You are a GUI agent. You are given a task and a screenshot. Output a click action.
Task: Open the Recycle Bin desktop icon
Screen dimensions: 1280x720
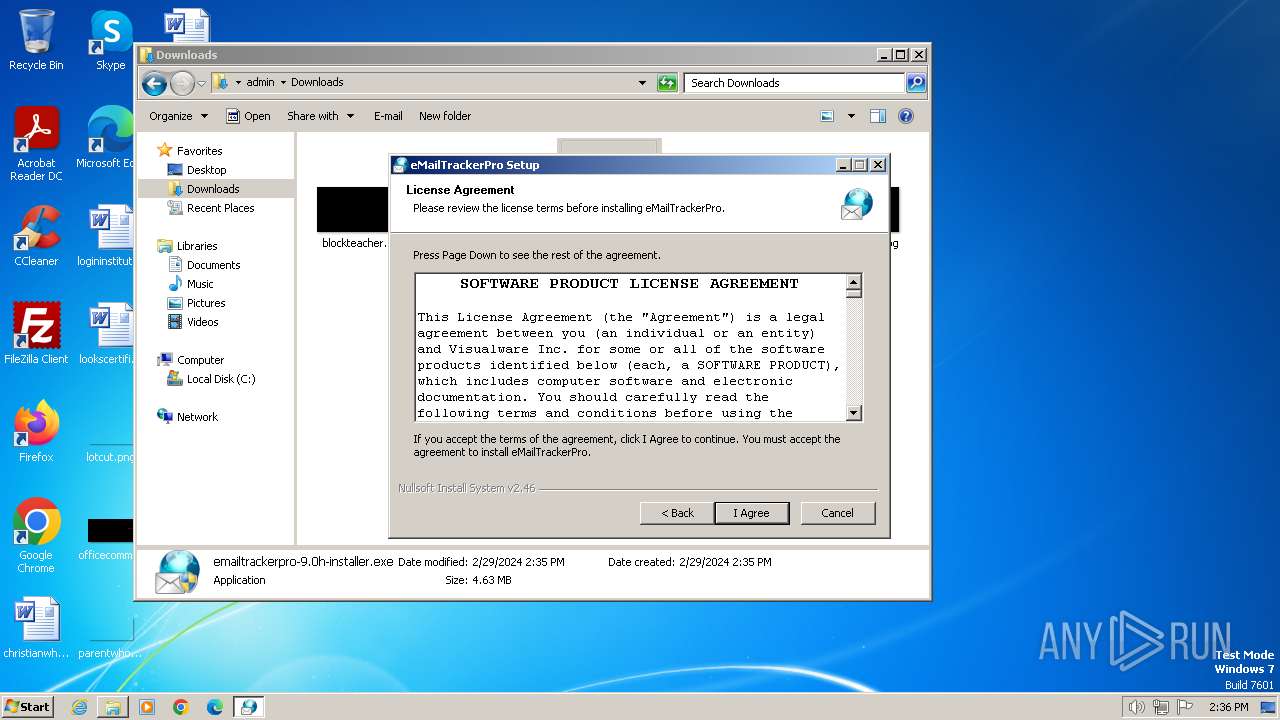[36, 40]
